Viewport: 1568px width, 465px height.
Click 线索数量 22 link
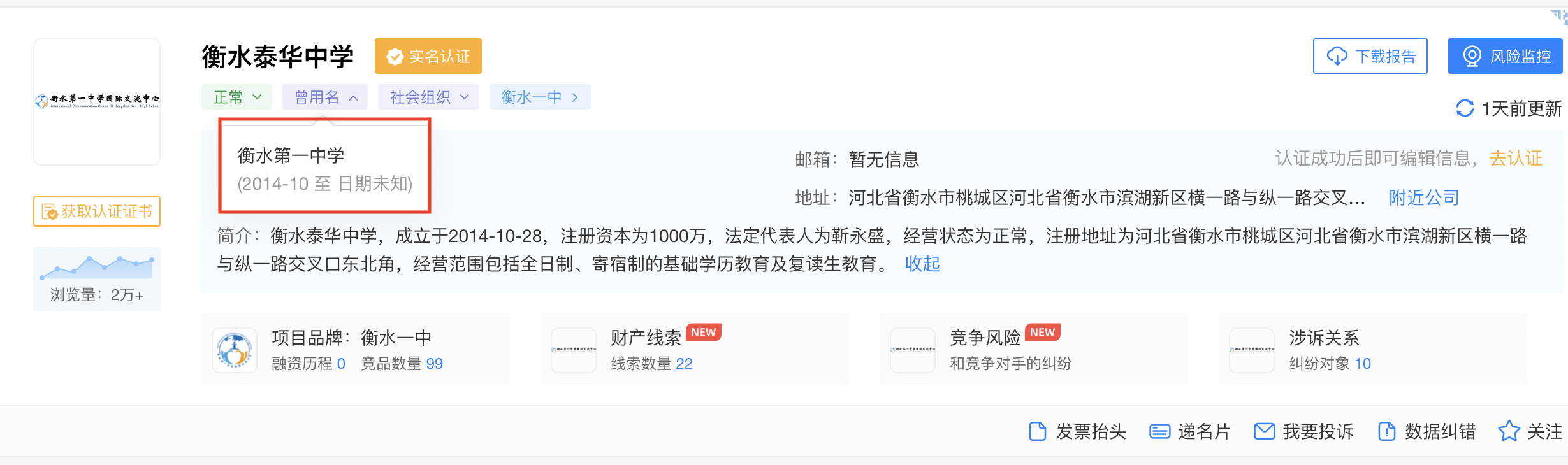point(651,363)
